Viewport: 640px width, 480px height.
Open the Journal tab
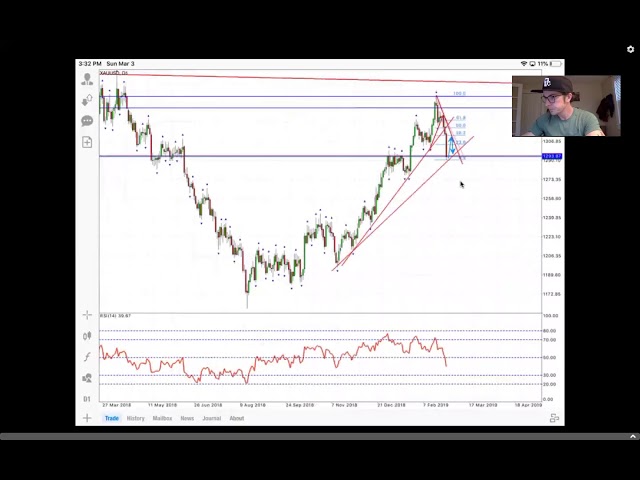tap(211, 418)
